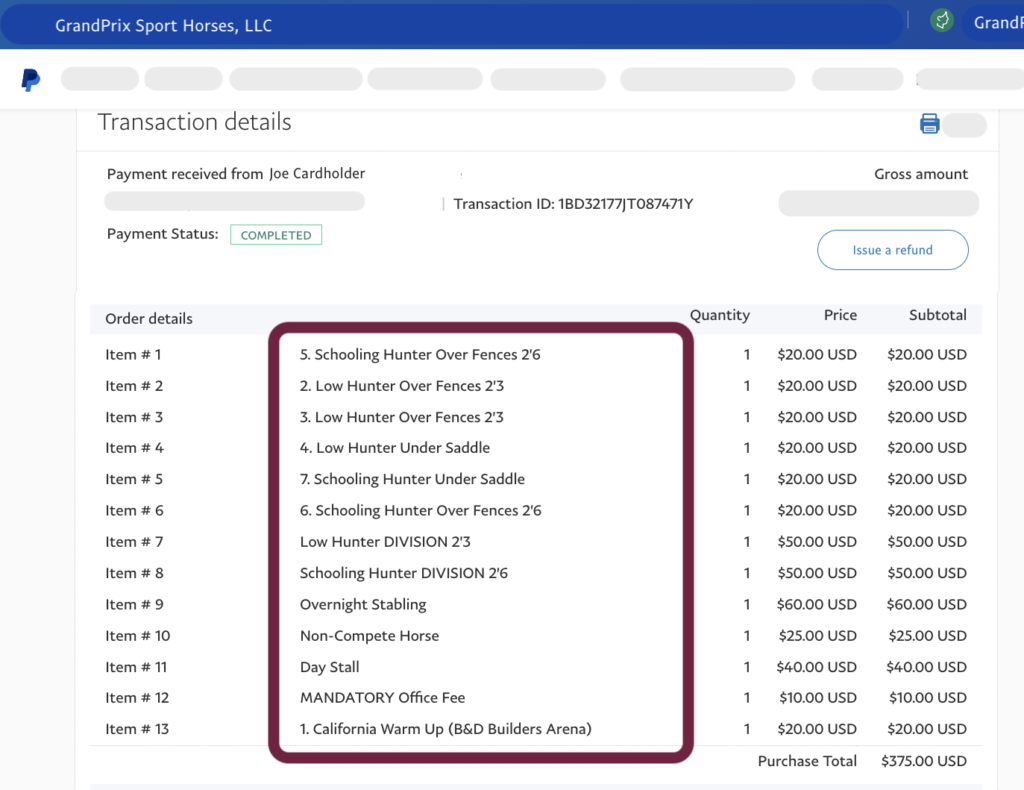Click the Payment Status label

163,234
